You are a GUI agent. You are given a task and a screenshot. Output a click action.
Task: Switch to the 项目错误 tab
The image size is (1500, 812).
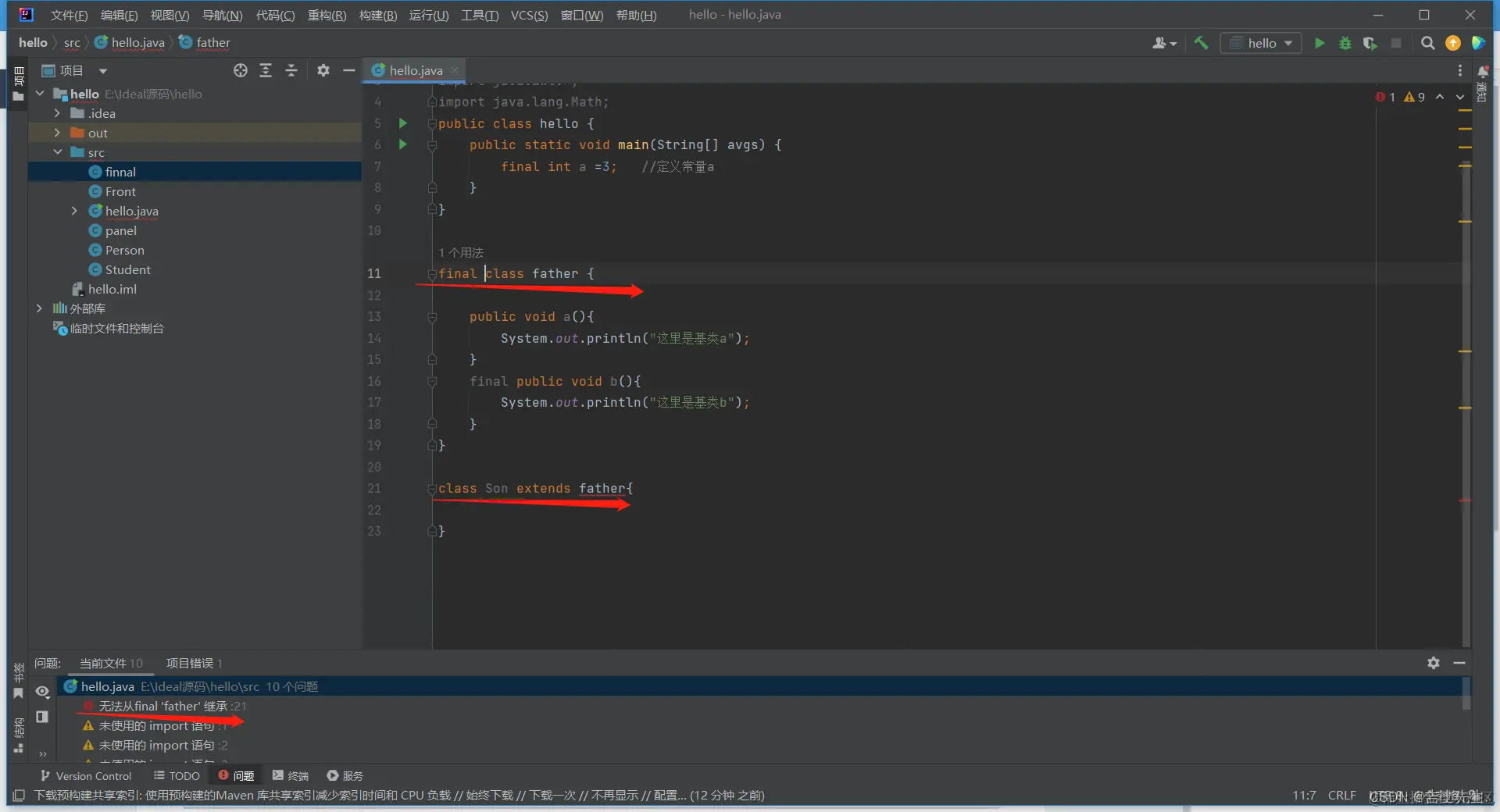(194, 663)
